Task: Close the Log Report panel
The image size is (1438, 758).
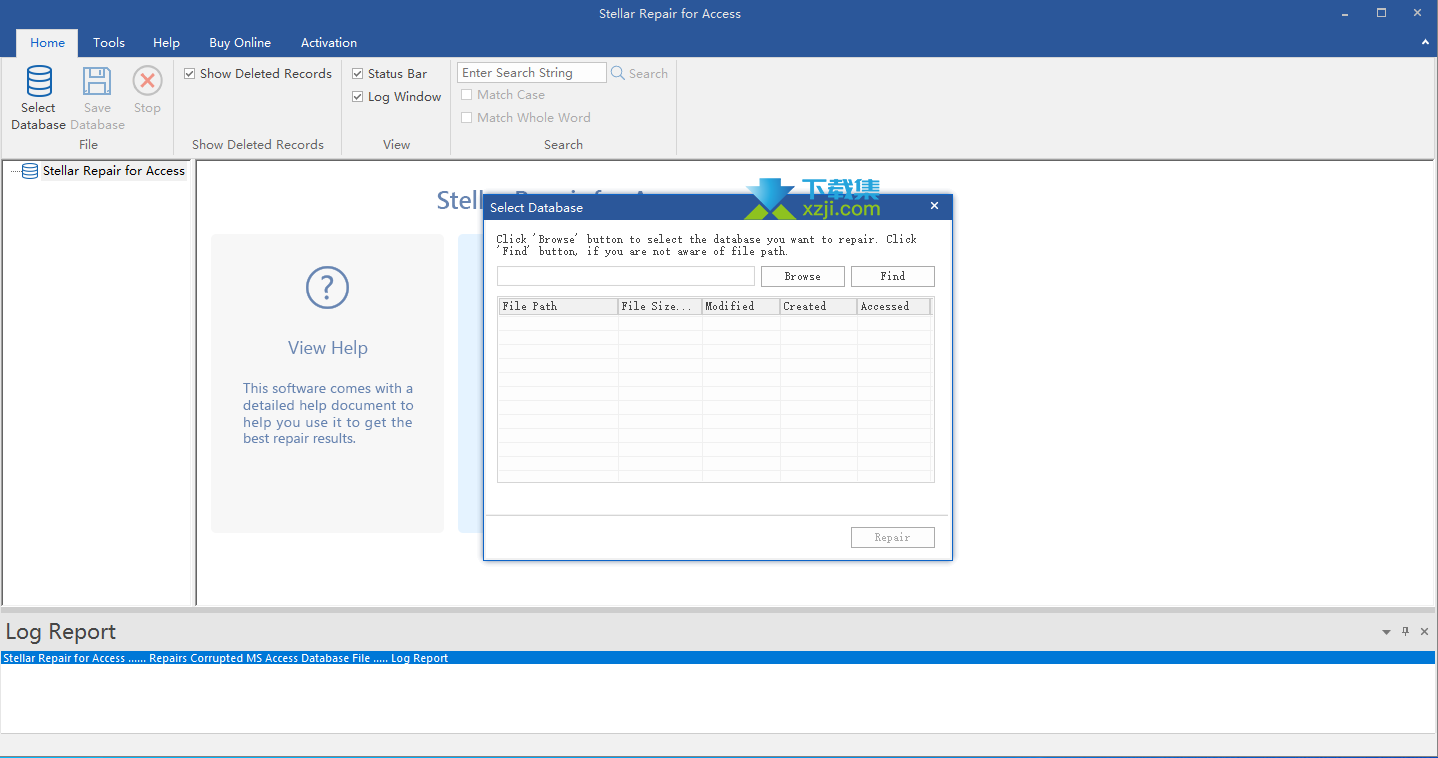Action: (x=1425, y=631)
